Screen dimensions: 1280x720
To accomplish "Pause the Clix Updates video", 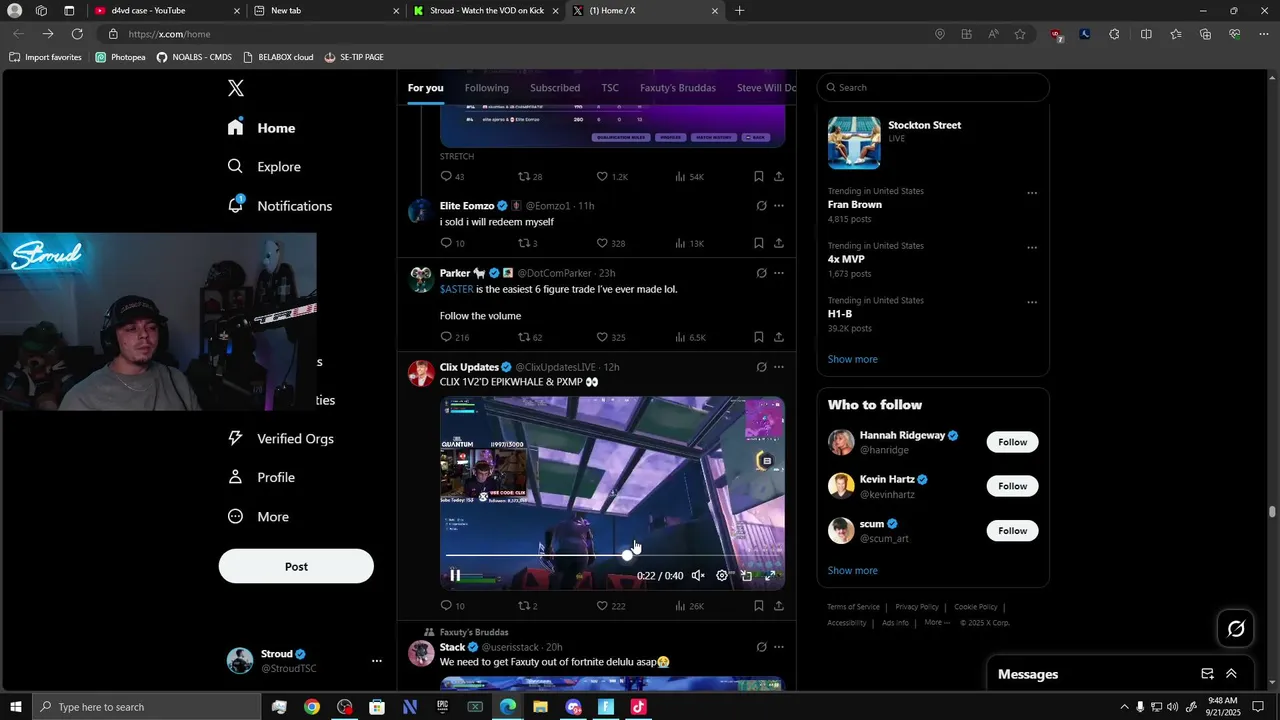I will click(455, 575).
